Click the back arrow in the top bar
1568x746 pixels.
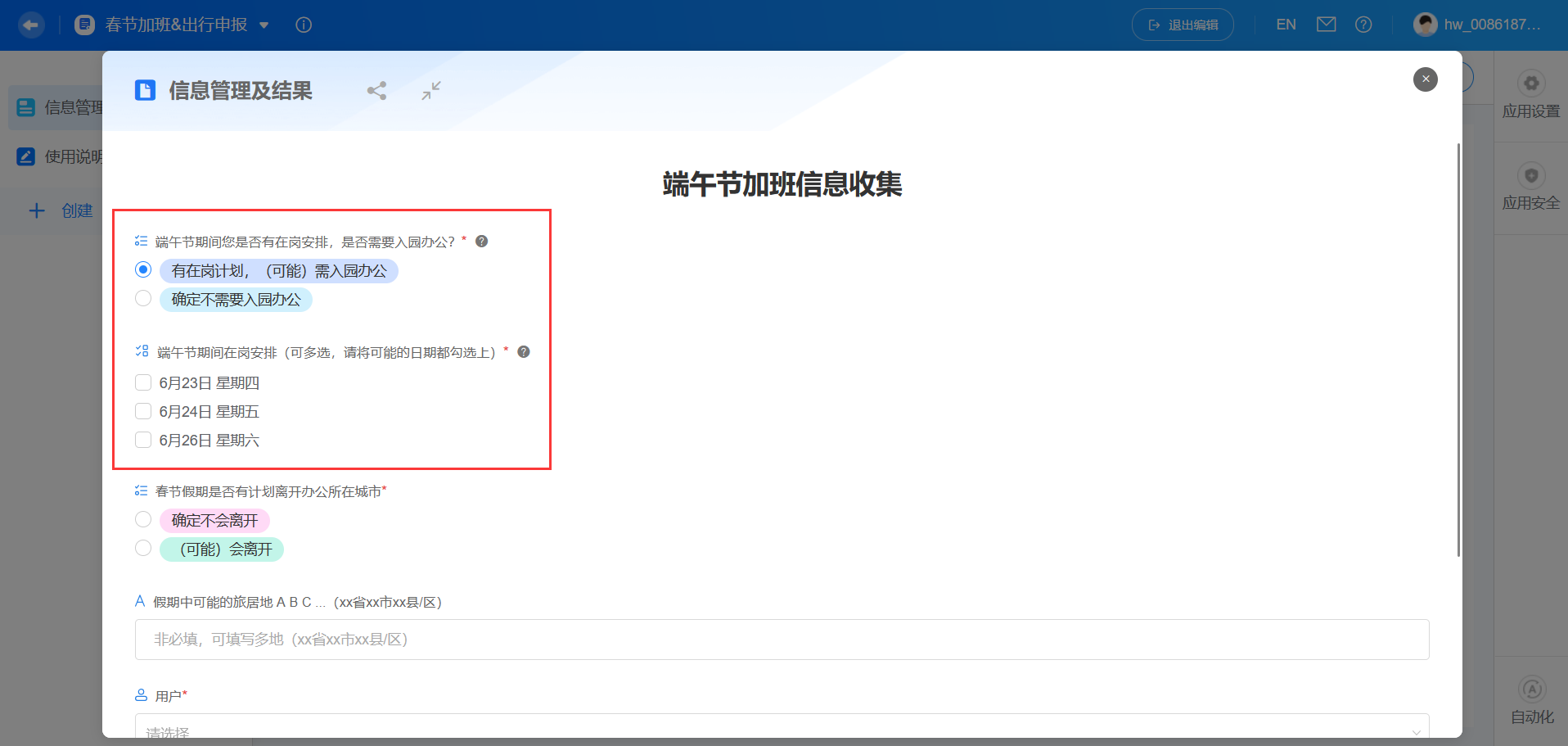tap(31, 25)
